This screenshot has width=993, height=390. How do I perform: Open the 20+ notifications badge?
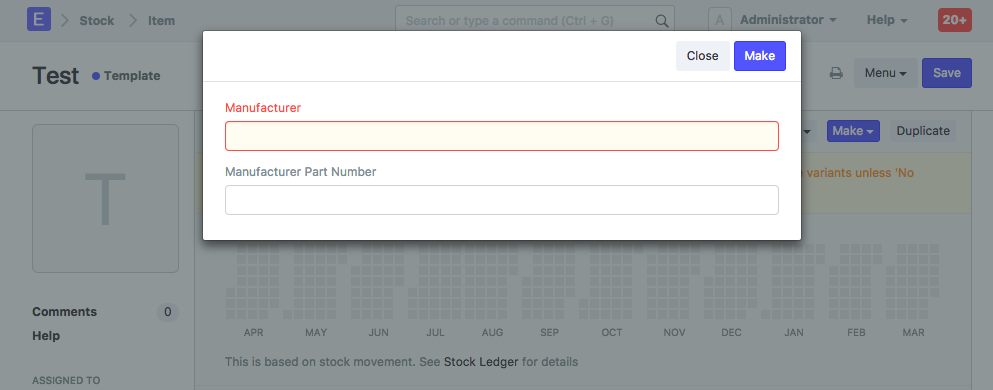coord(954,20)
